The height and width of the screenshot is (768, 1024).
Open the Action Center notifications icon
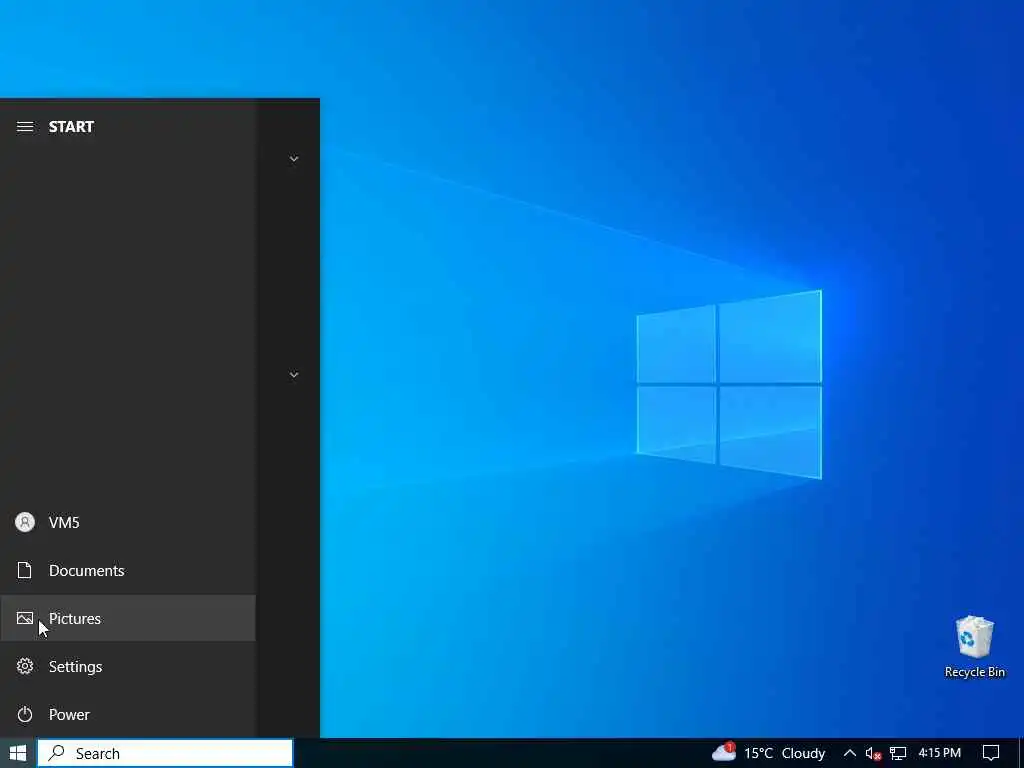click(x=991, y=753)
